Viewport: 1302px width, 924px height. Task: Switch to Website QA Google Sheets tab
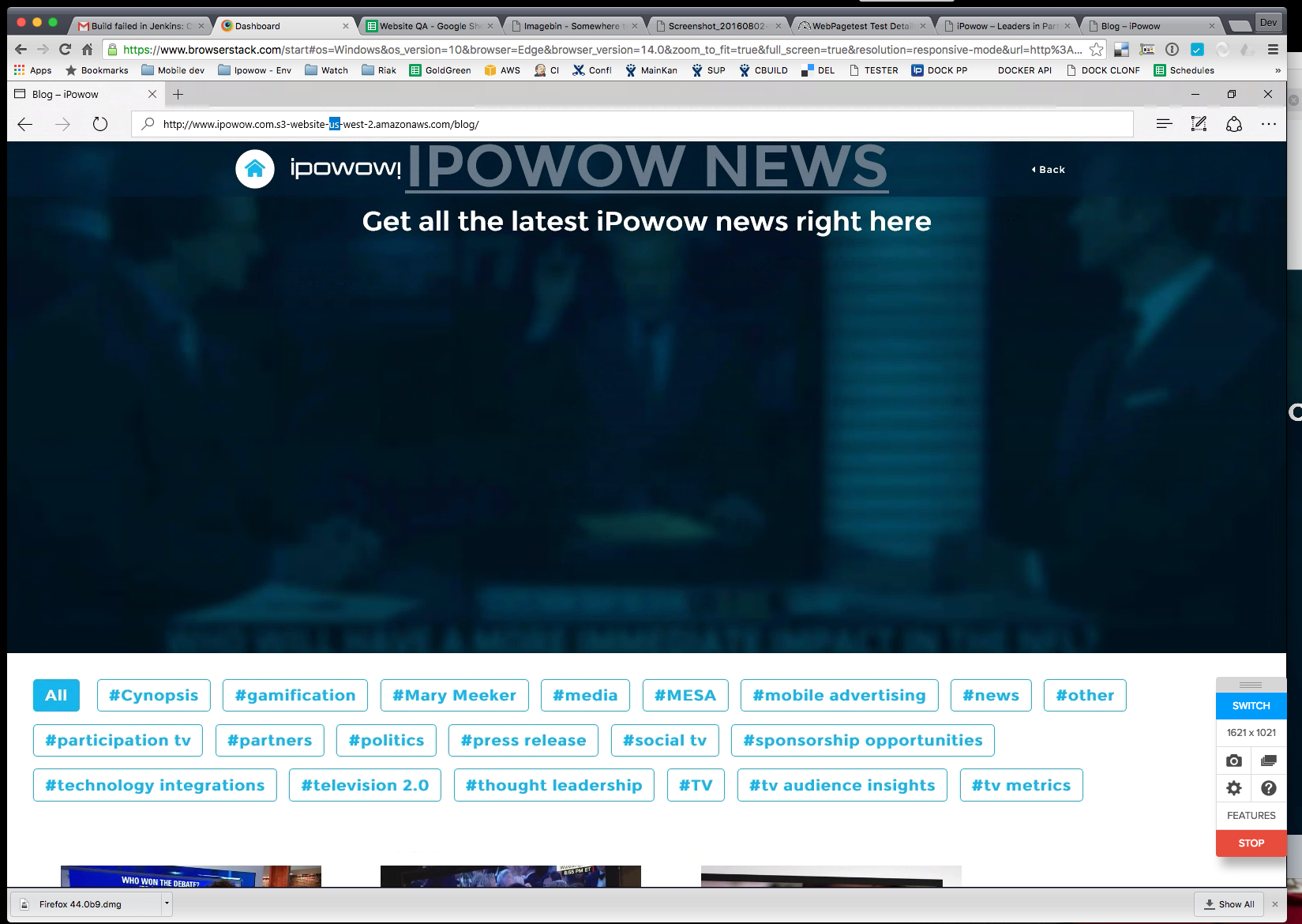pyautogui.click(x=430, y=26)
